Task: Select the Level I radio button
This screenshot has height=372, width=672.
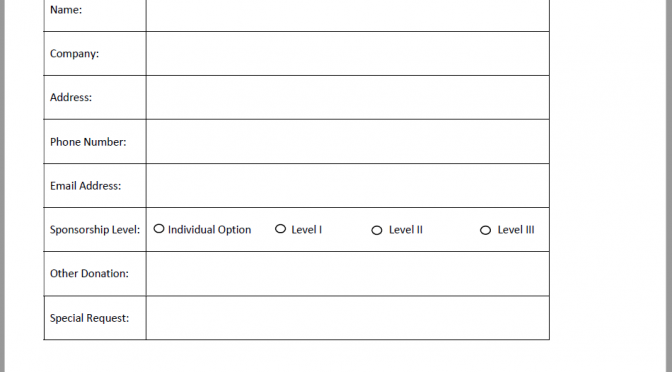Action: 280,229
